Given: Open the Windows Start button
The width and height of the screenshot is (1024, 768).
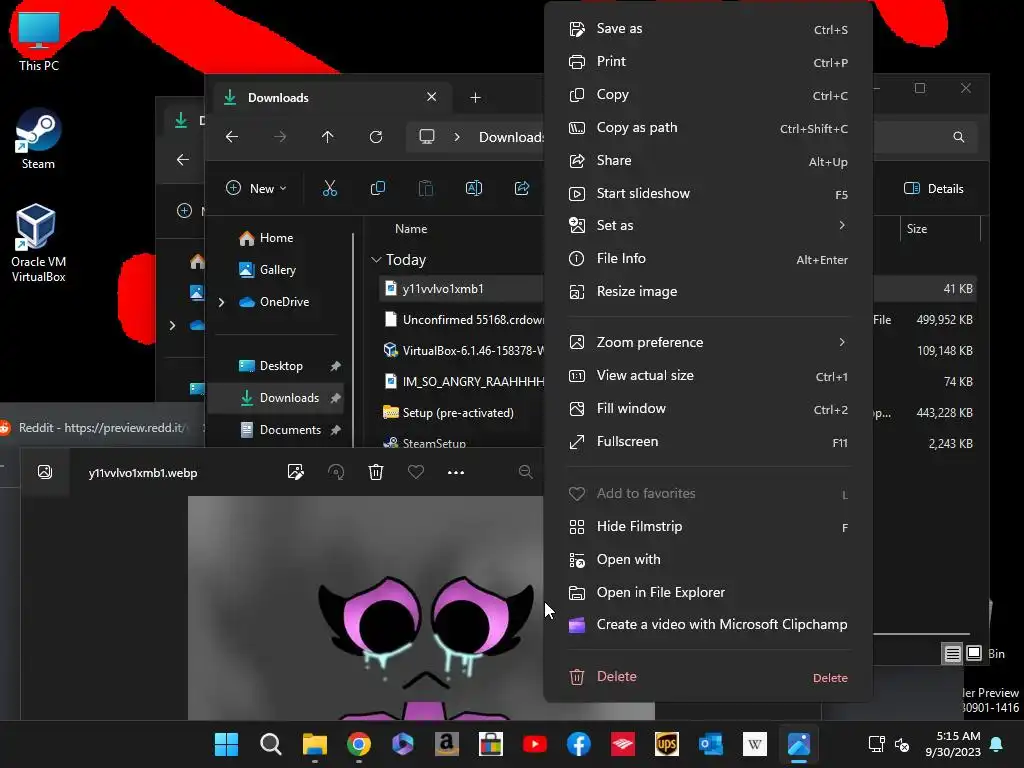Looking at the screenshot, I should [x=227, y=744].
